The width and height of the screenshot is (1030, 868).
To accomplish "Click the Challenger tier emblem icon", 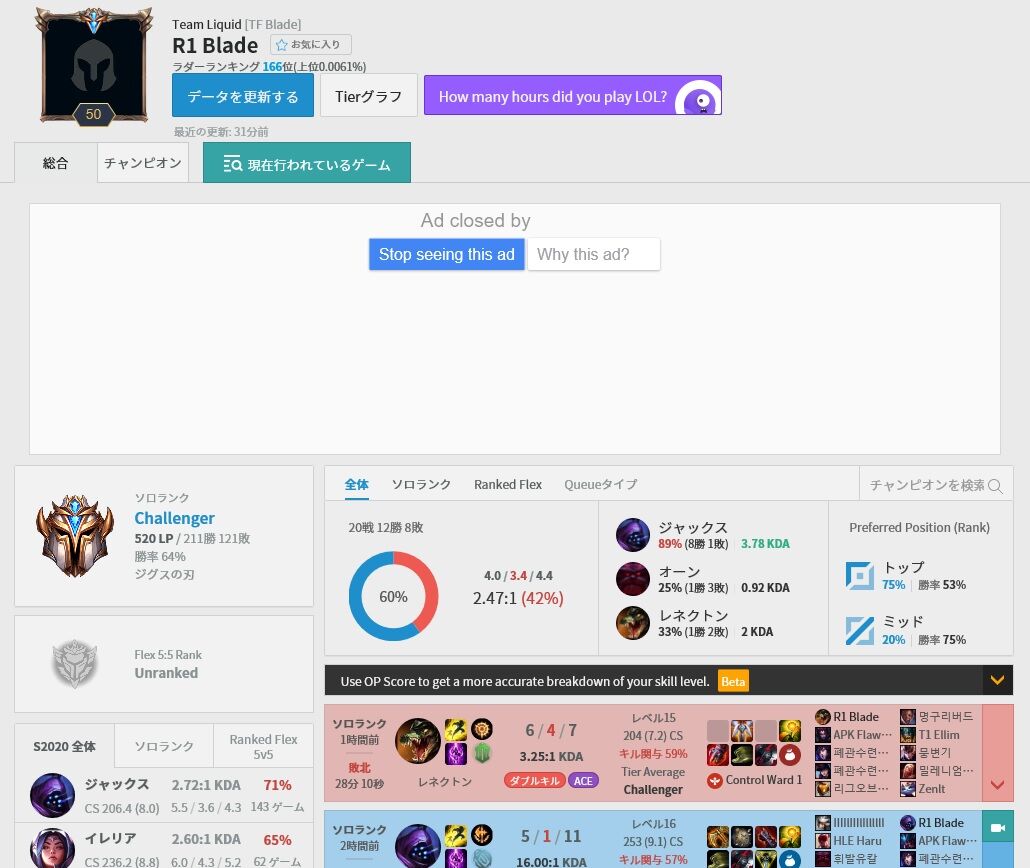I will (75, 536).
